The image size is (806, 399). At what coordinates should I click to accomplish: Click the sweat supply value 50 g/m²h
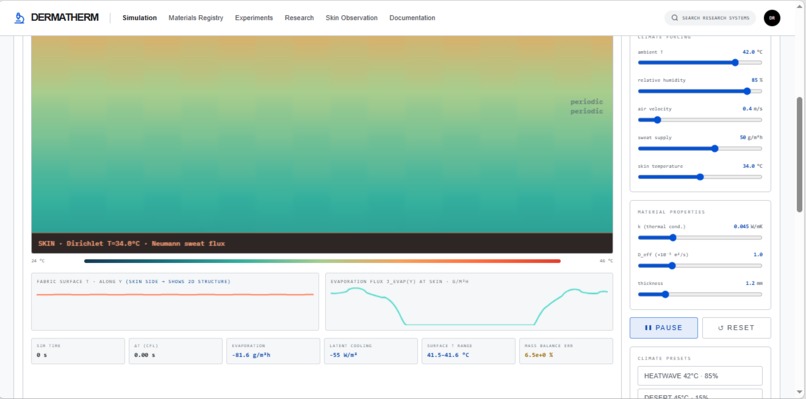coord(750,138)
